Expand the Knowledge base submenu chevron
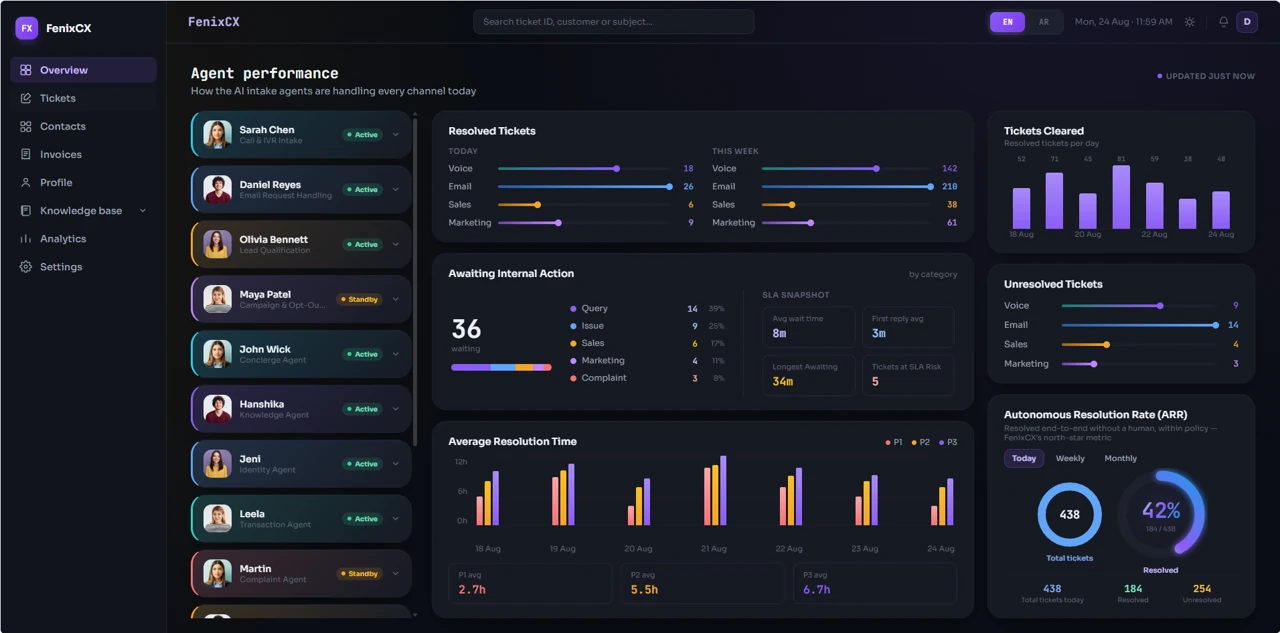Viewport: 1280px width, 633px height. coord(142,211)
